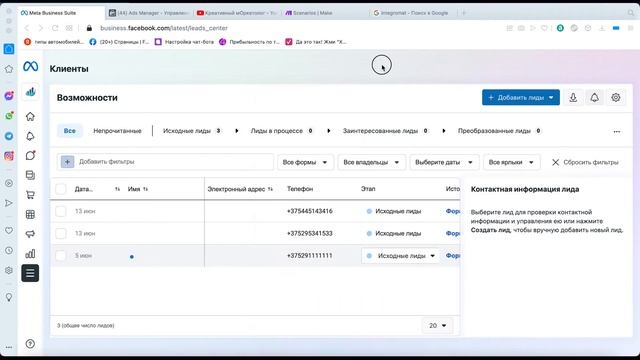Click Messenger icon in browser sidebar

tap(9, 96)
